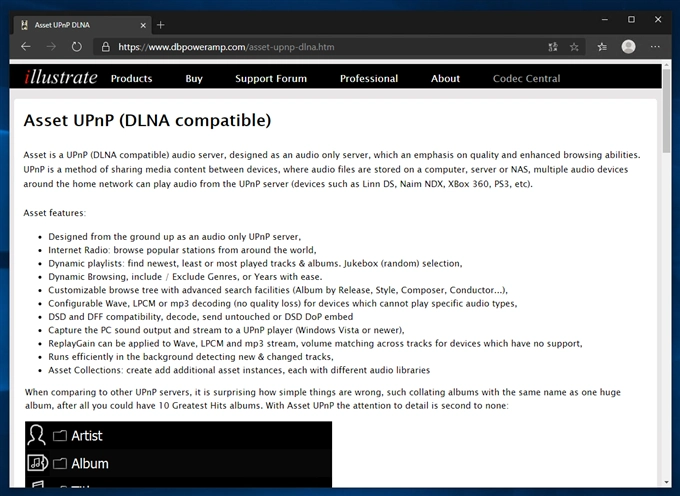
Task: Click the 'Runs efficiently' bullet line
Action: pyautogui.click(x=191, y=357)
